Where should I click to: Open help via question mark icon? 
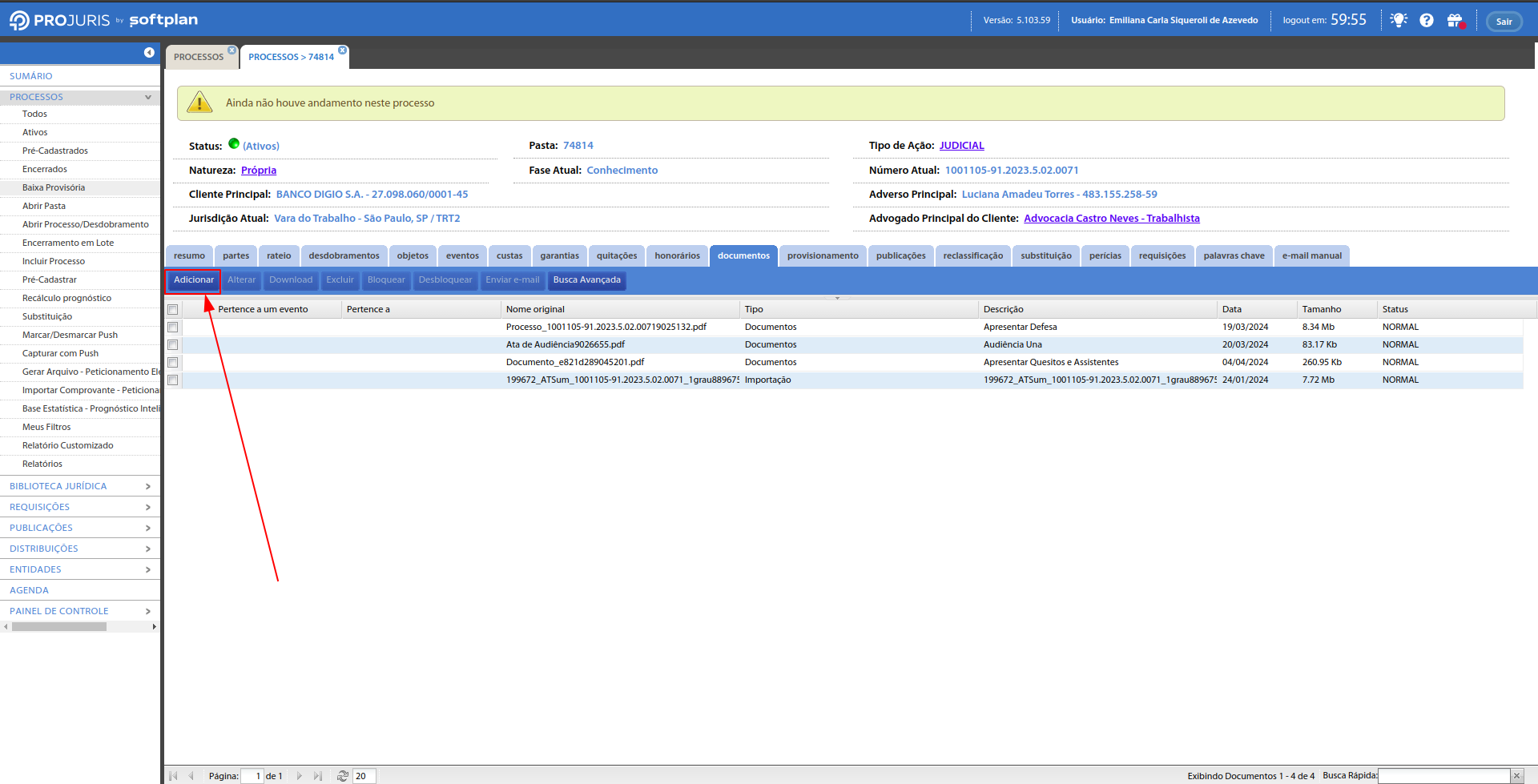1427,20
